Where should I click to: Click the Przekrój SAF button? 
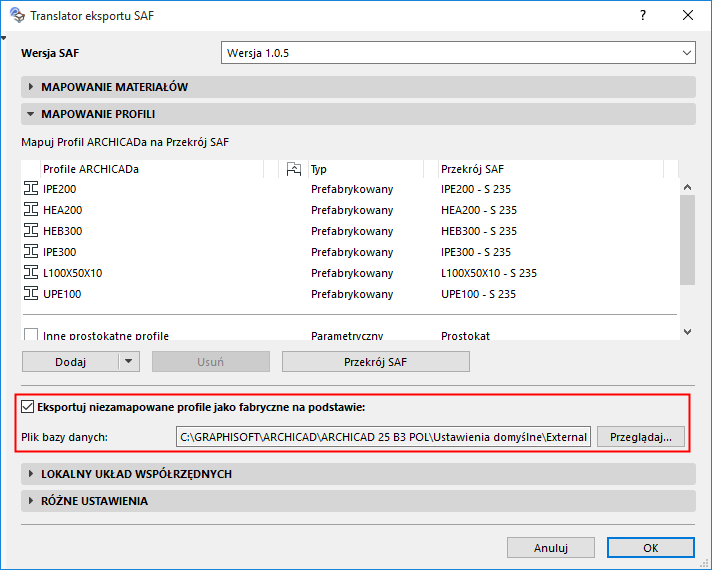[376, 362]
